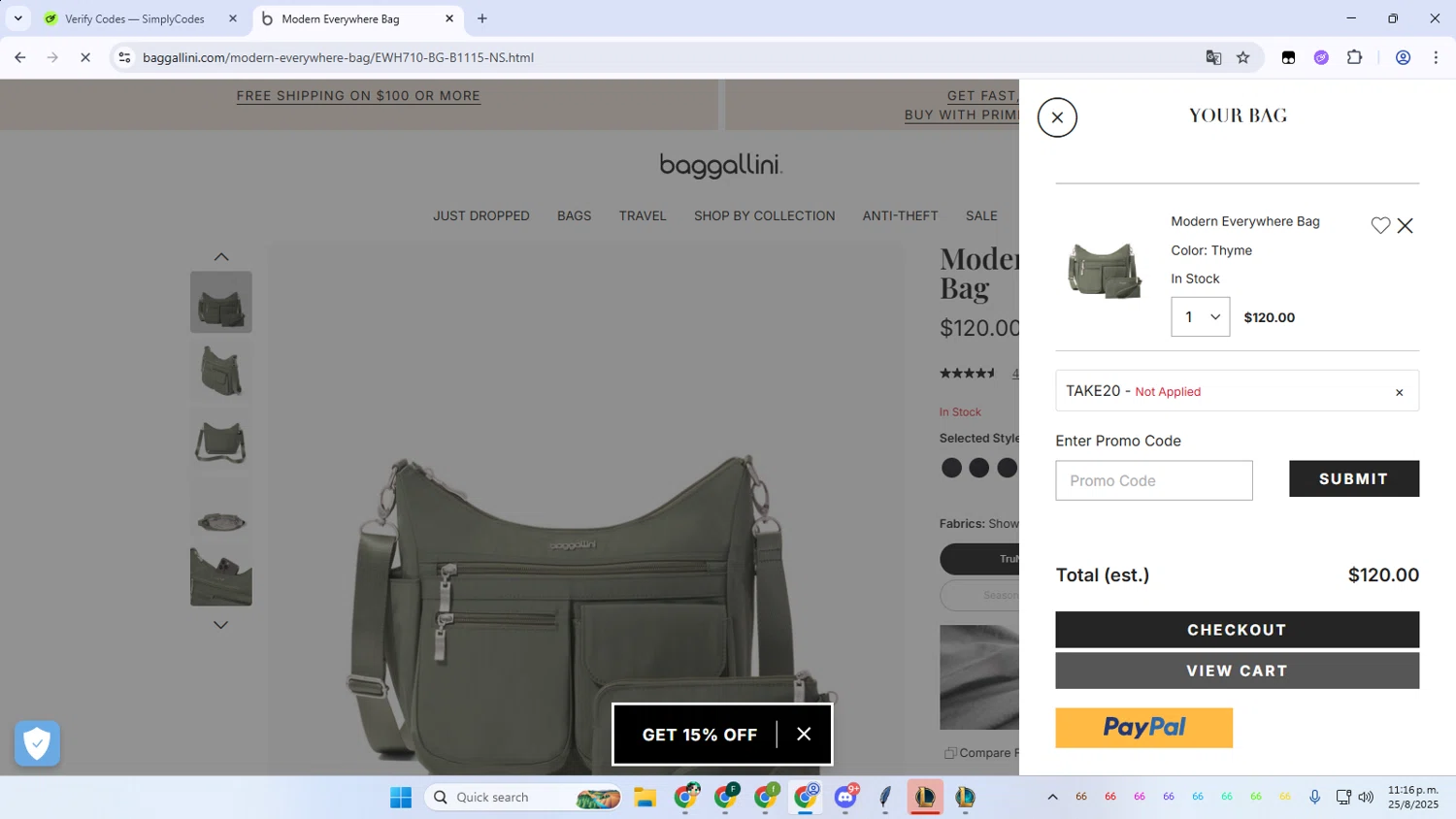Open the Shop By Collection menu
Viewport: 1456px width, 819px height.
click(x=764, y=215)
